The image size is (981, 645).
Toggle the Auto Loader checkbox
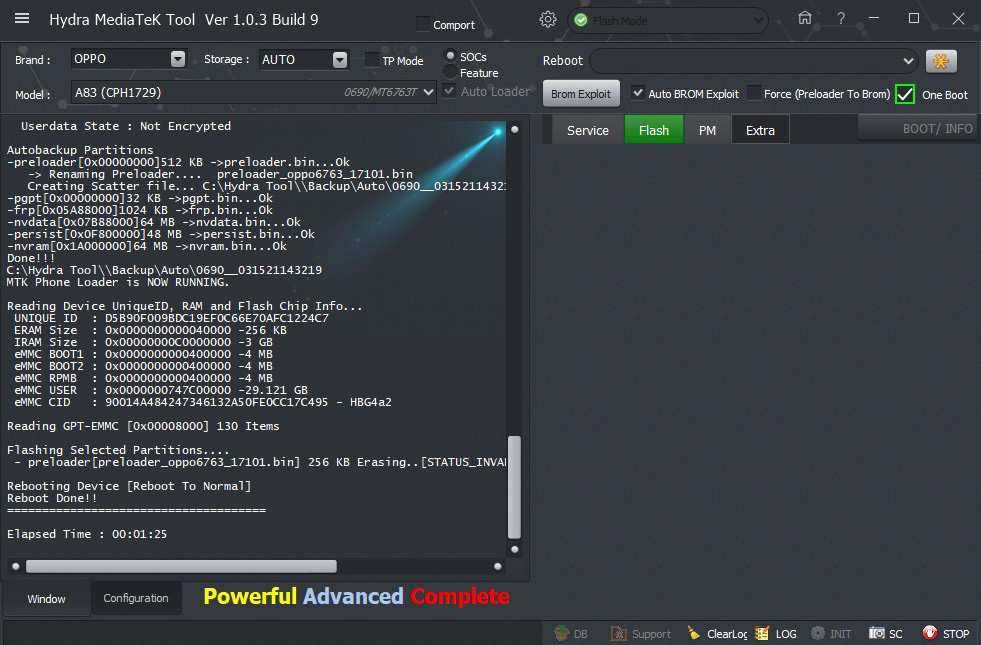[x=449, y=91]
